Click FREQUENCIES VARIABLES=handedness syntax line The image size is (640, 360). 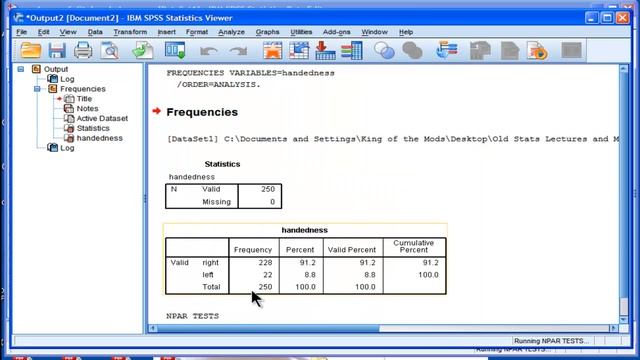coord(250,73)
